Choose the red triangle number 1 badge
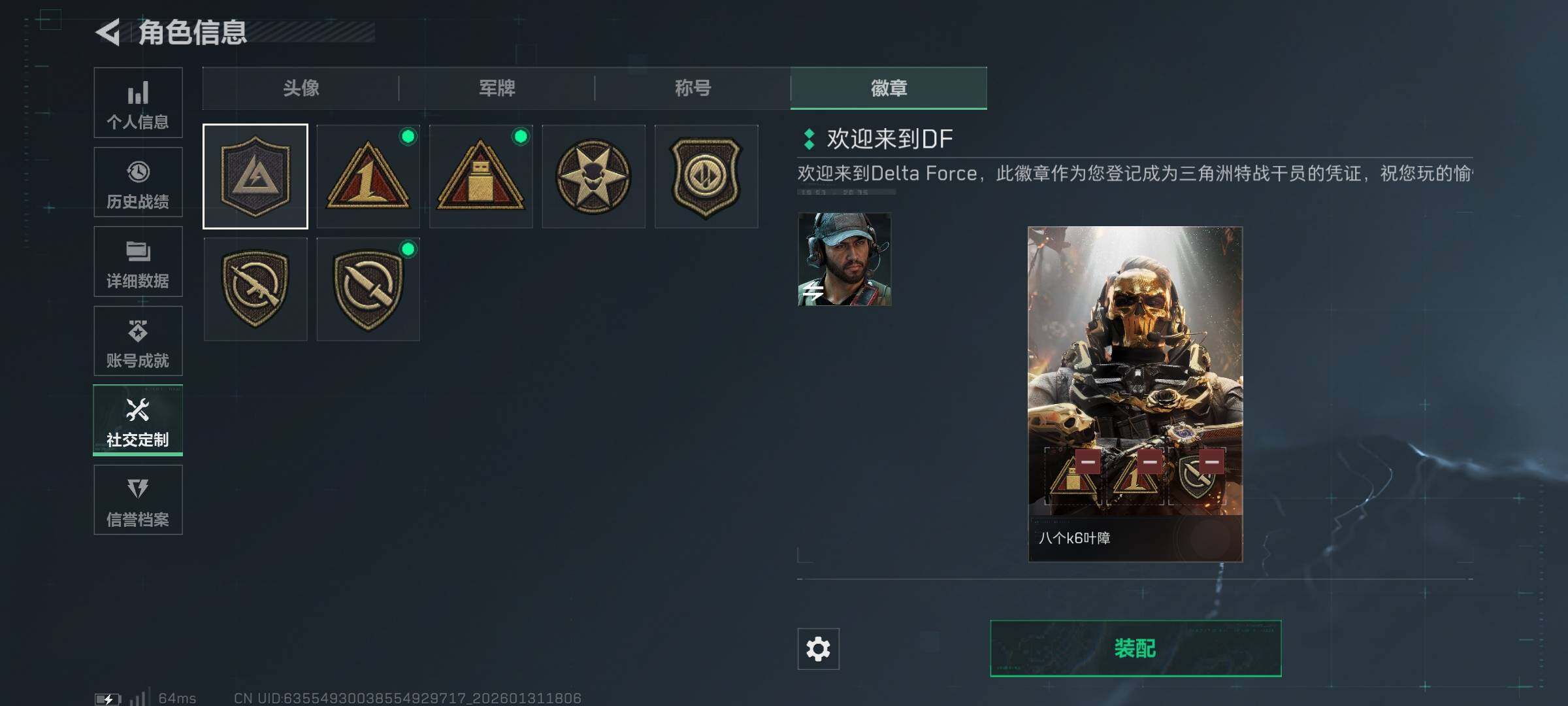1568x706 pixels. [x=368, y=176]
